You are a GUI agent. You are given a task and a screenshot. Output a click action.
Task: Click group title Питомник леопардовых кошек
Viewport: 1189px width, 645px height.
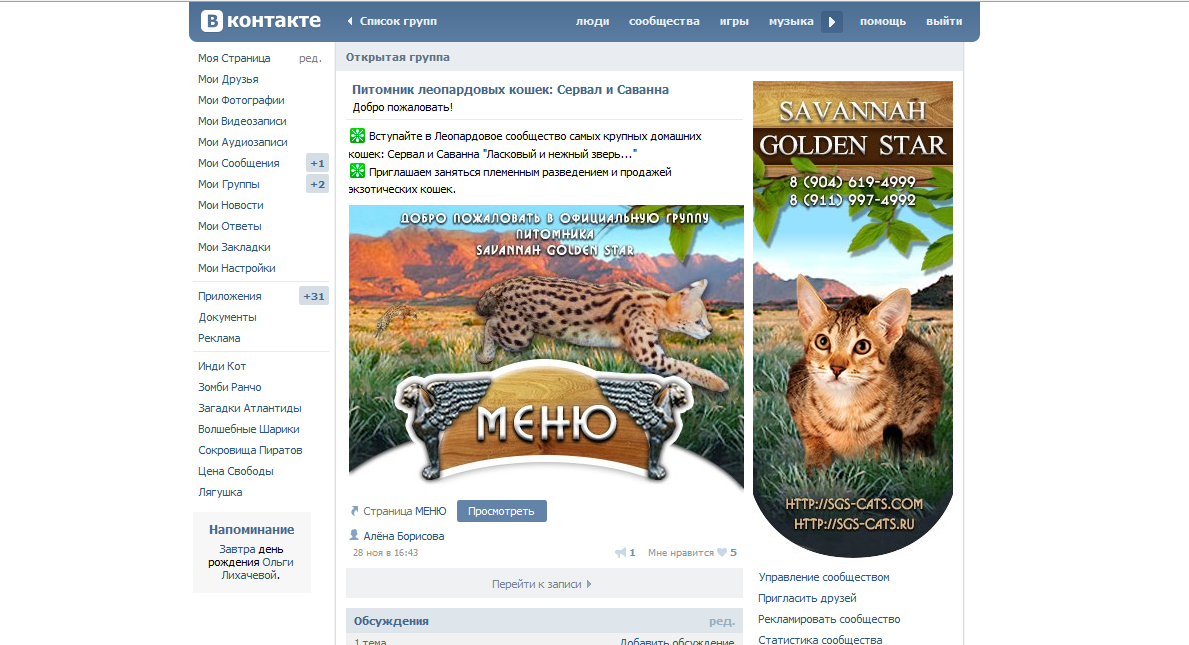[510, 89]
